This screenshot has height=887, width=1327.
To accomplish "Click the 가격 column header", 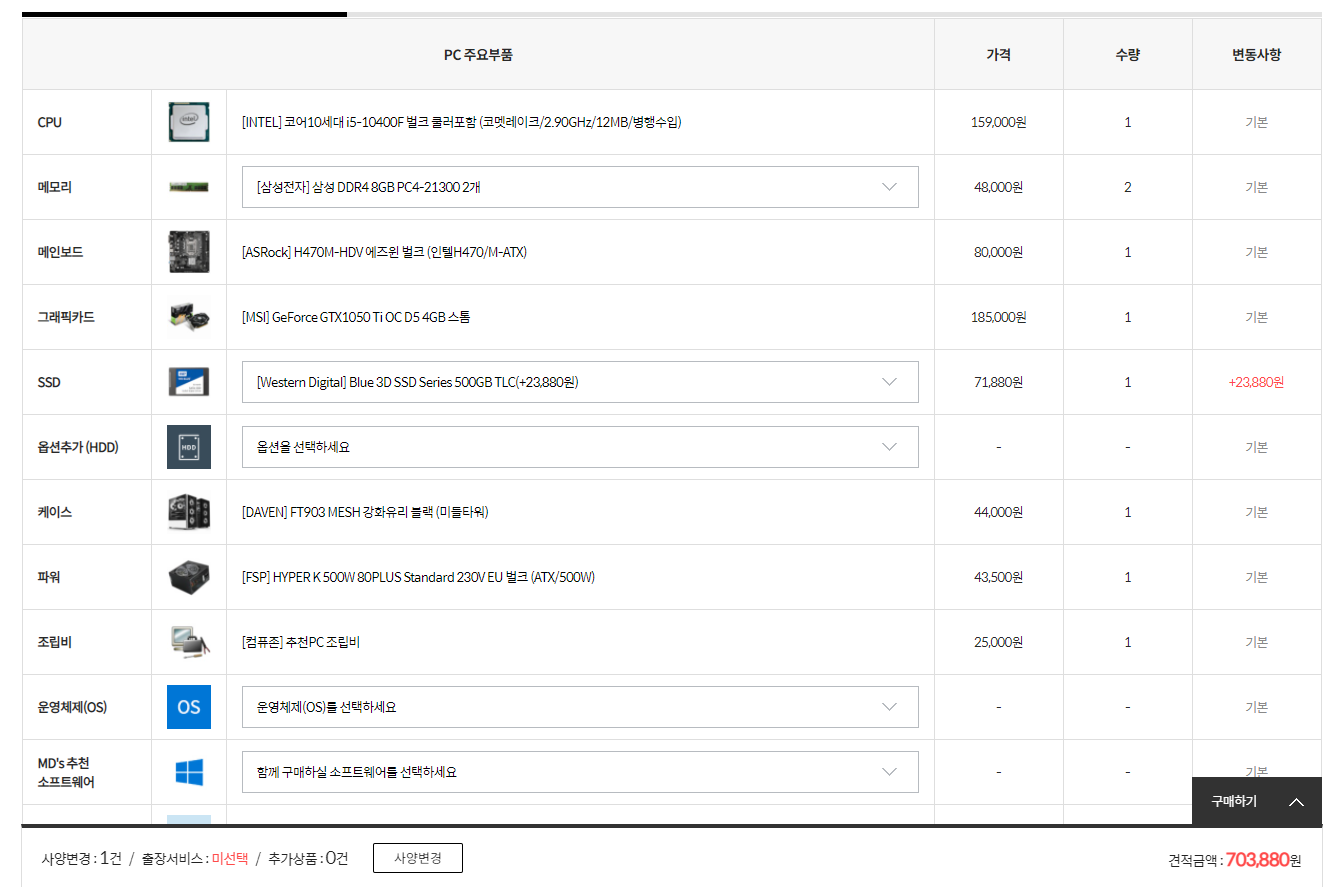I will [x=998, y=55].
